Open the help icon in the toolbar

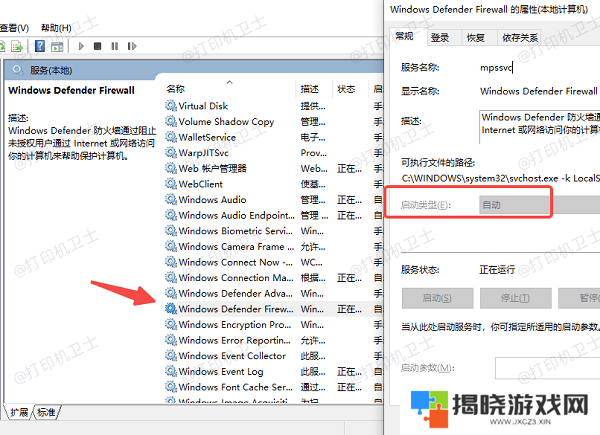coord(40,46)
